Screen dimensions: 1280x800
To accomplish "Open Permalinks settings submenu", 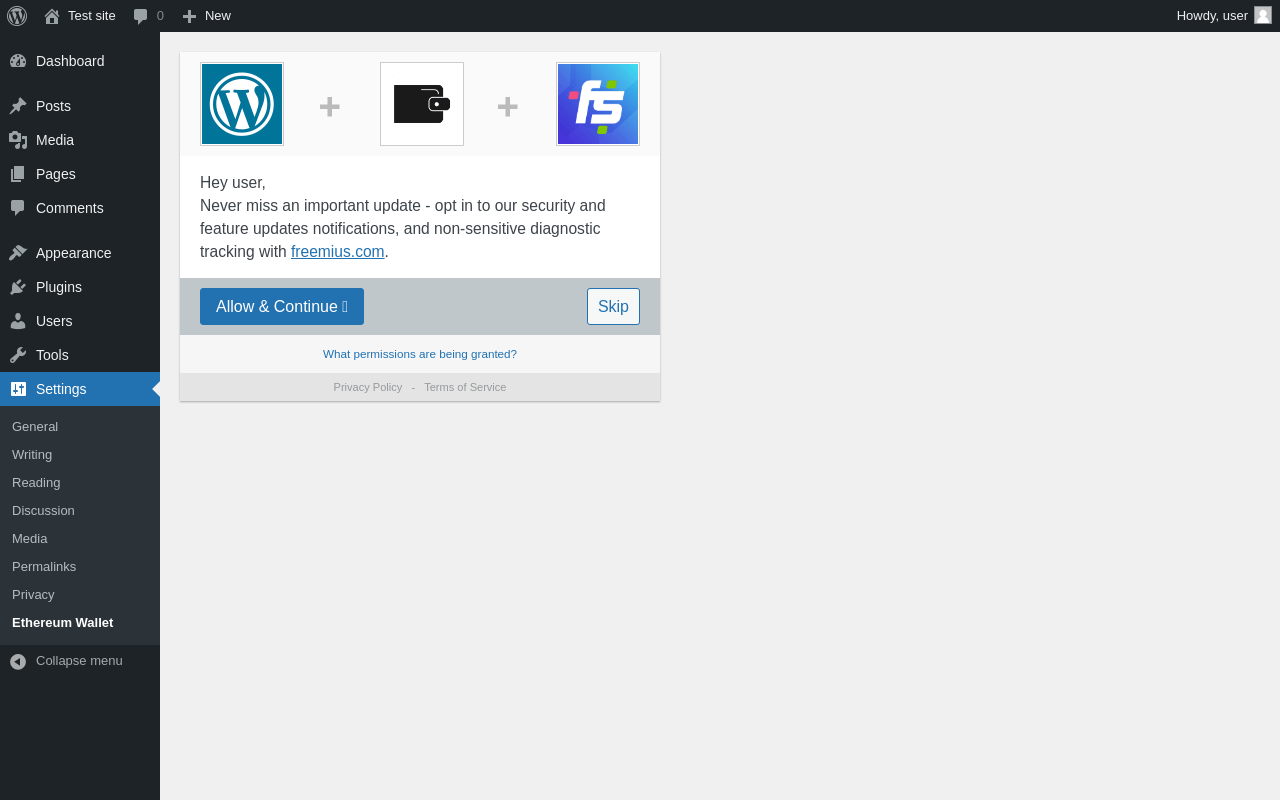I will [80, 567].
